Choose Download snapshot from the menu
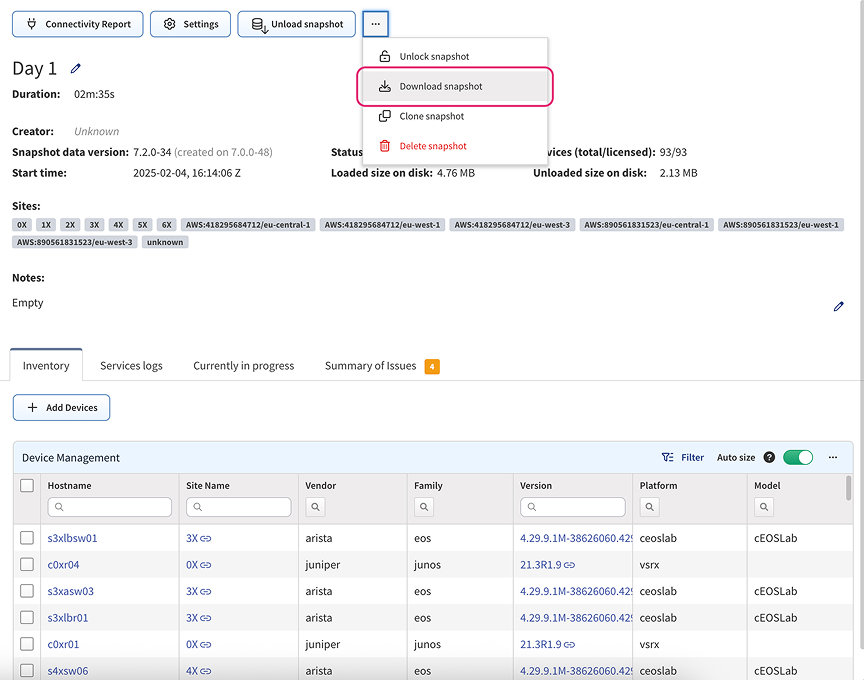This screenshot has height=680, width=864. click(441, 87)
